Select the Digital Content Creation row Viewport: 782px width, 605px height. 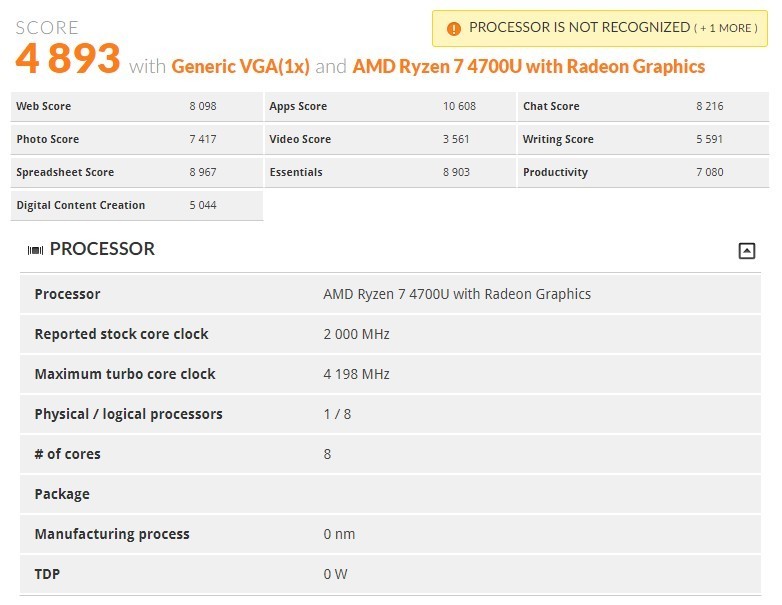click(x=137, y=205)
